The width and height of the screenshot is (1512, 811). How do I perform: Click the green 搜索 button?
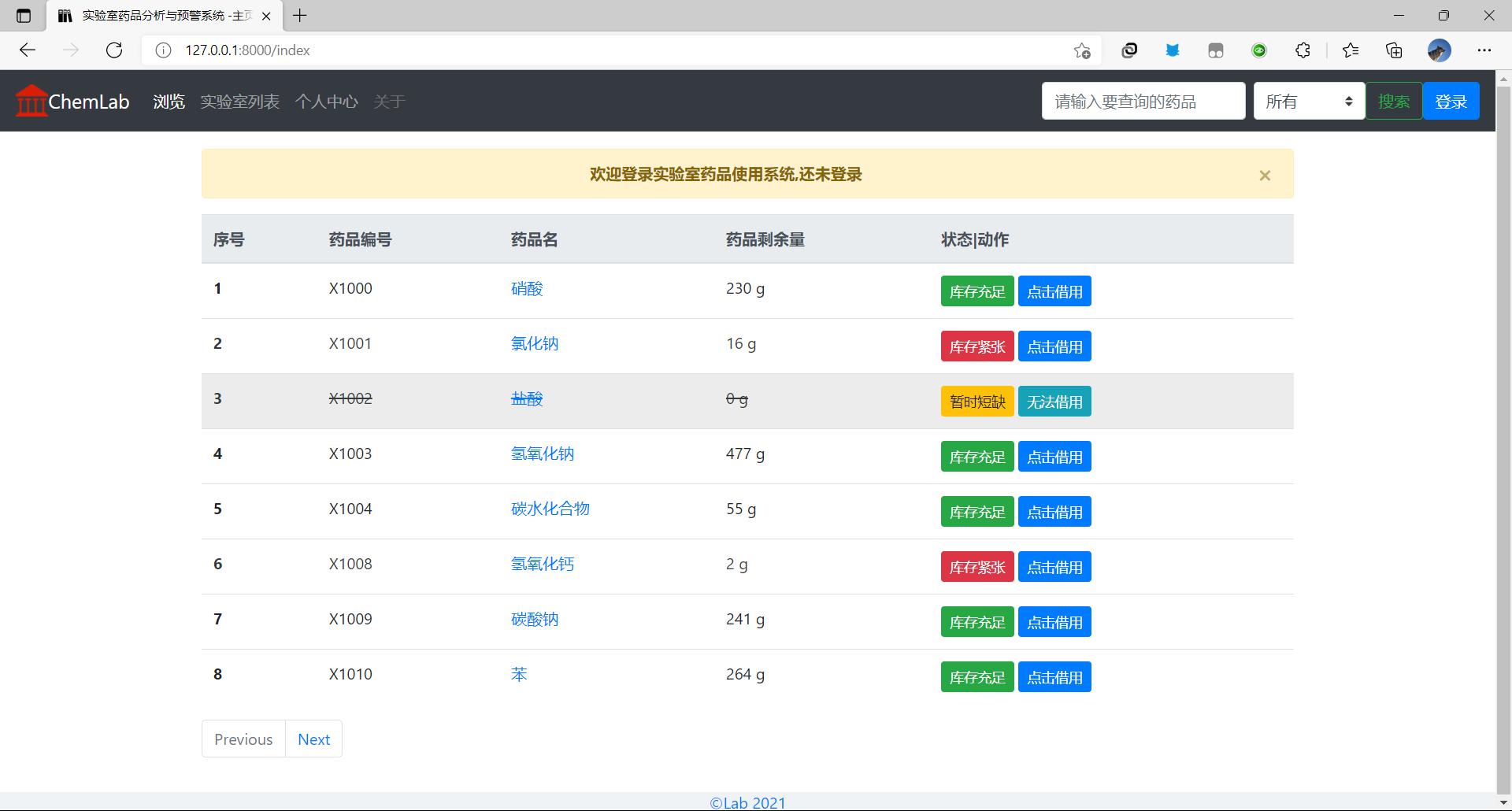1394,101
